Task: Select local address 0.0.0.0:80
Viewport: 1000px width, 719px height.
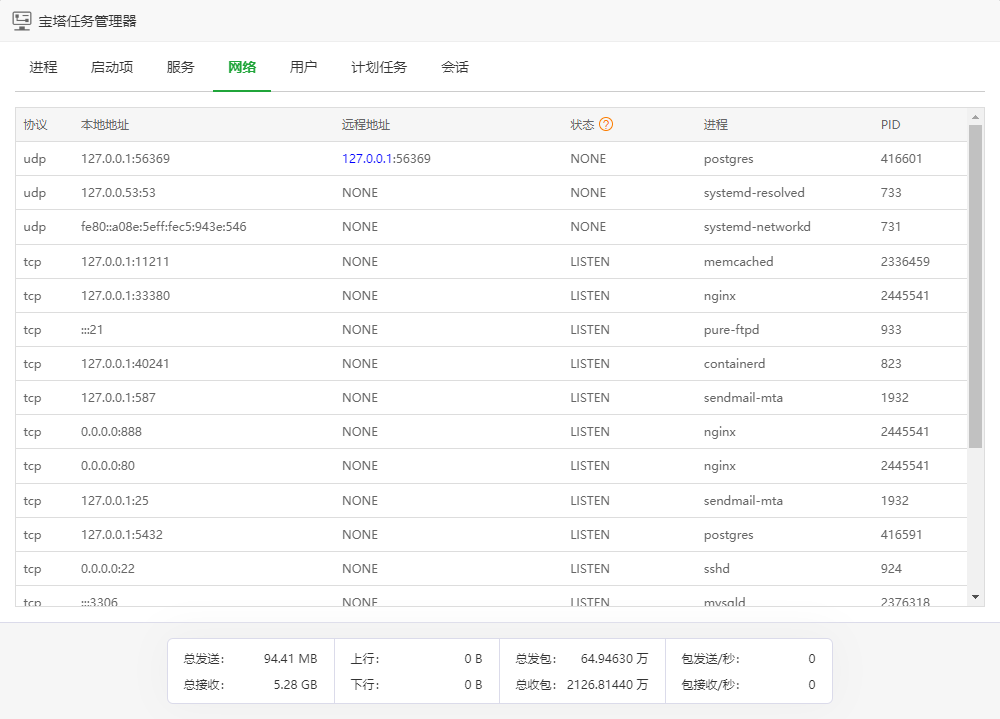Action: pos(108,466)
